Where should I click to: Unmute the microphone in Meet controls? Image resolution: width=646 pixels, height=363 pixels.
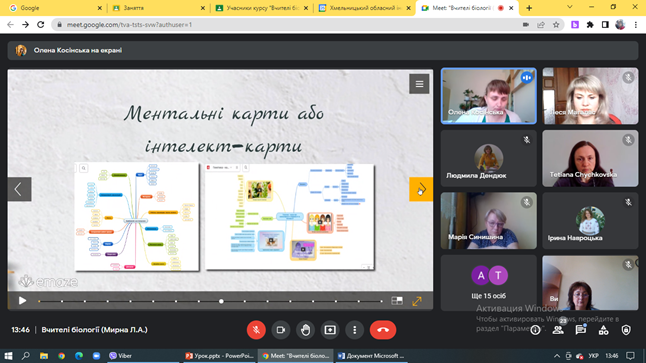[x=256, y=330]
